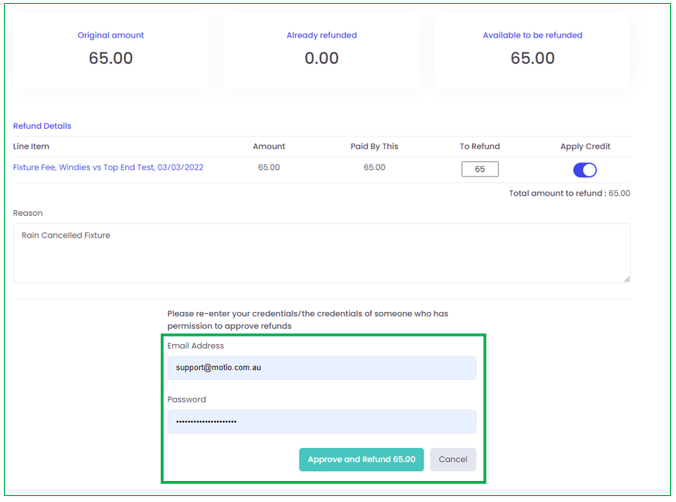Click the Line Item column header

coord(31,146)
